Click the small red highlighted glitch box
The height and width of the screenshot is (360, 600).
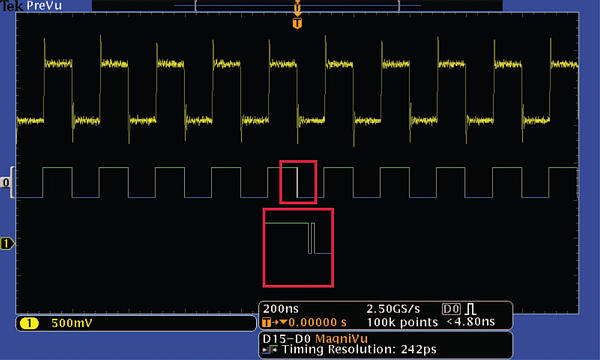coord(298,182)
